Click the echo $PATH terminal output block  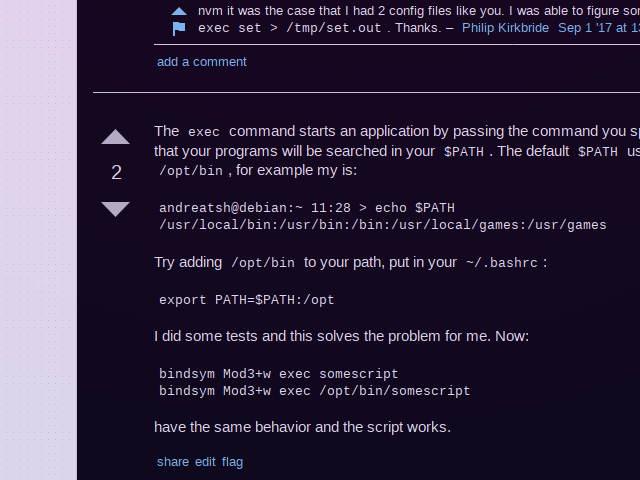[x=382, y=216]
